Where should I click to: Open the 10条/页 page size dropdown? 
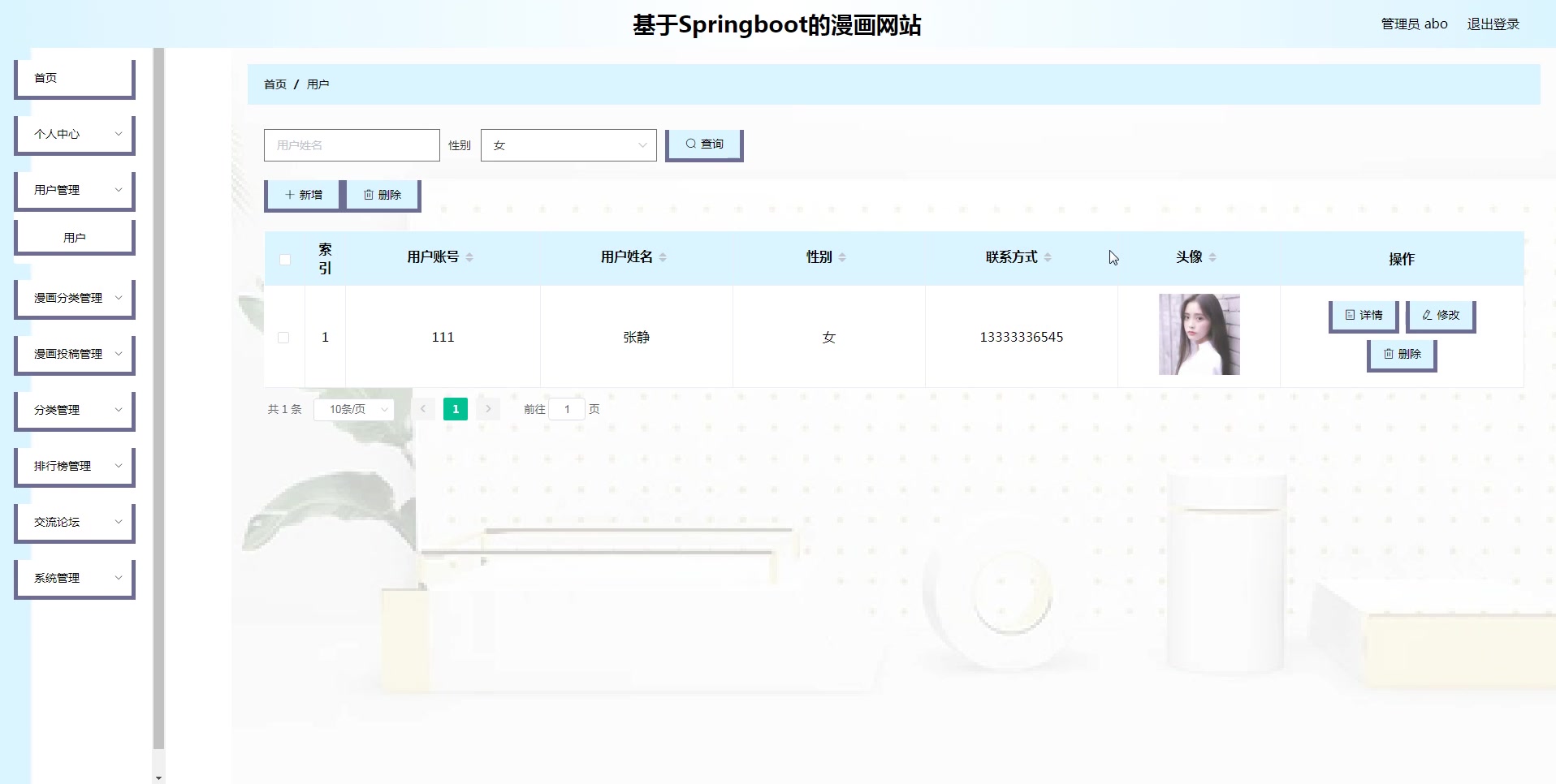[x=353, y=409]
